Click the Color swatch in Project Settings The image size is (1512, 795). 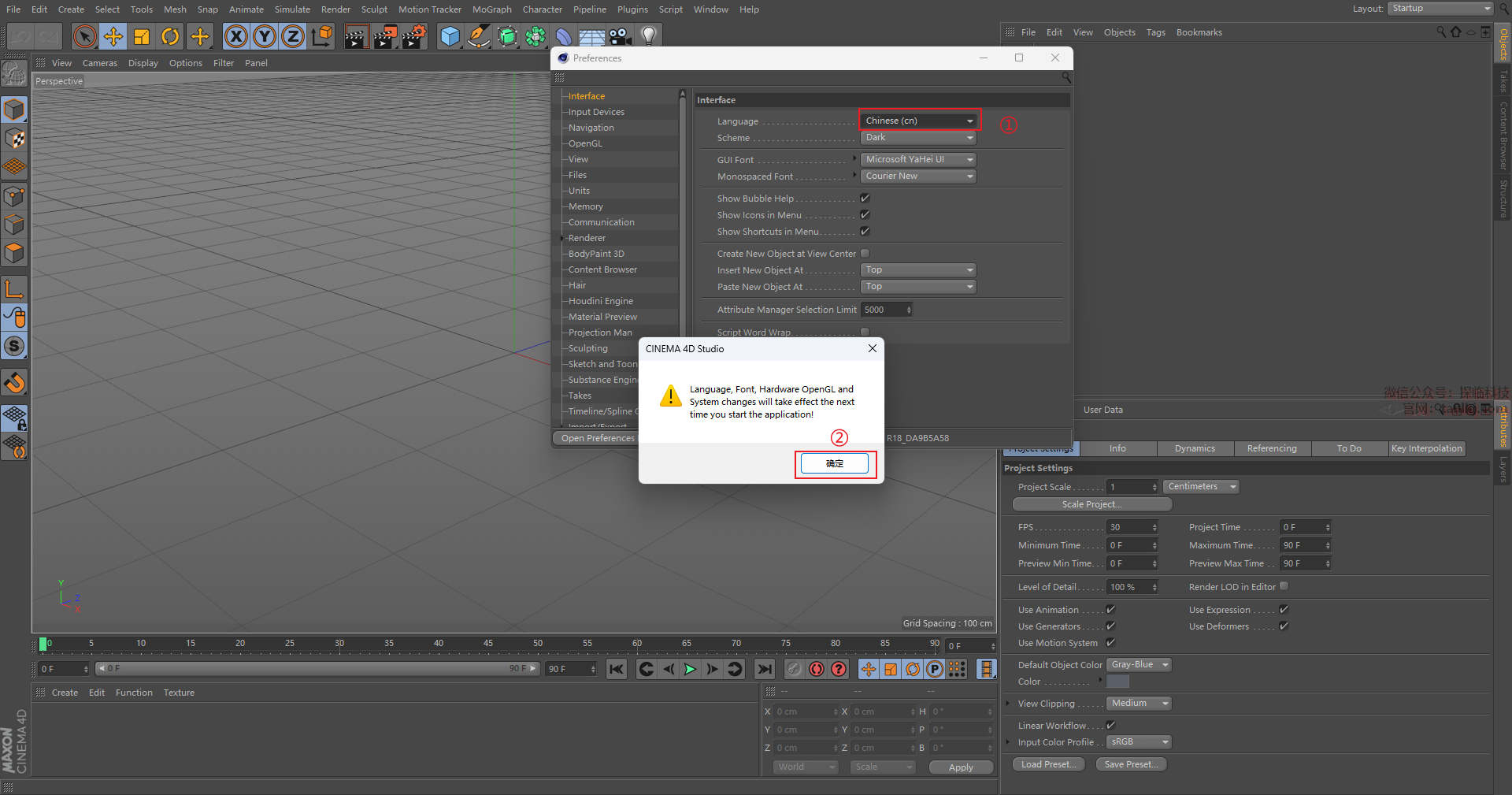click(x=1117, y=682)
